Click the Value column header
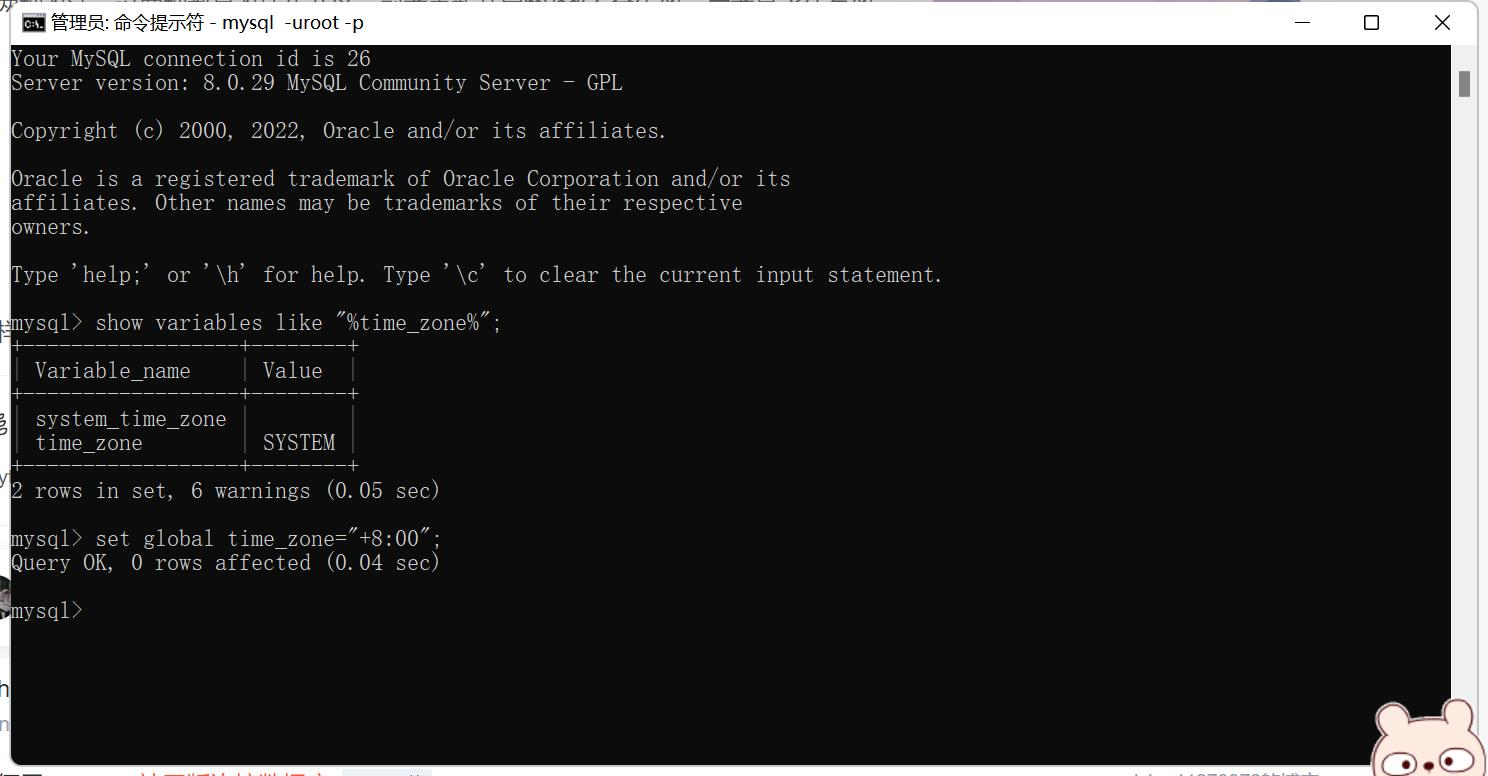This screenshot has height=776, width=1488. pyautogui.click(x=292, y=371)
